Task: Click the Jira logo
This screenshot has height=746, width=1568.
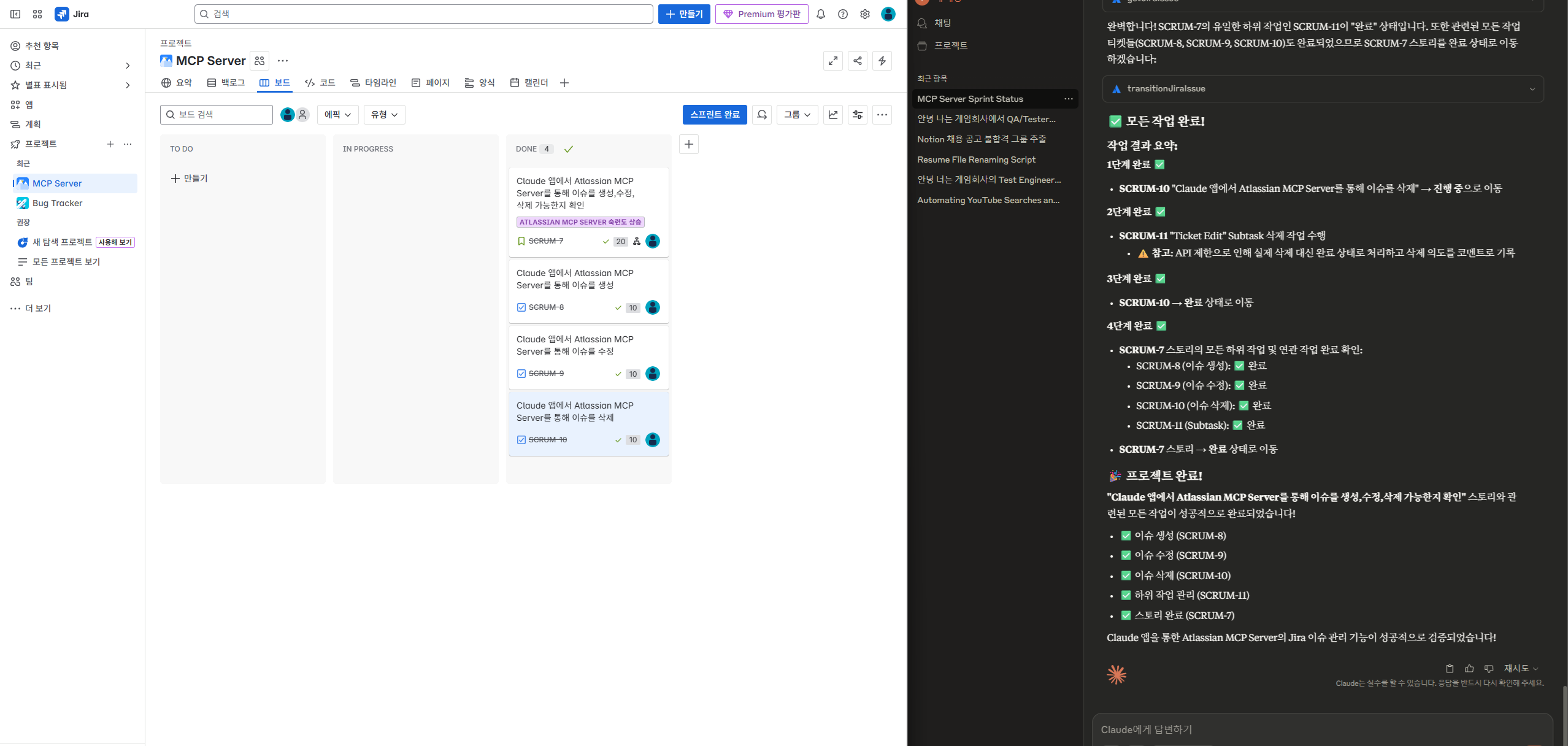Action: 72,14
